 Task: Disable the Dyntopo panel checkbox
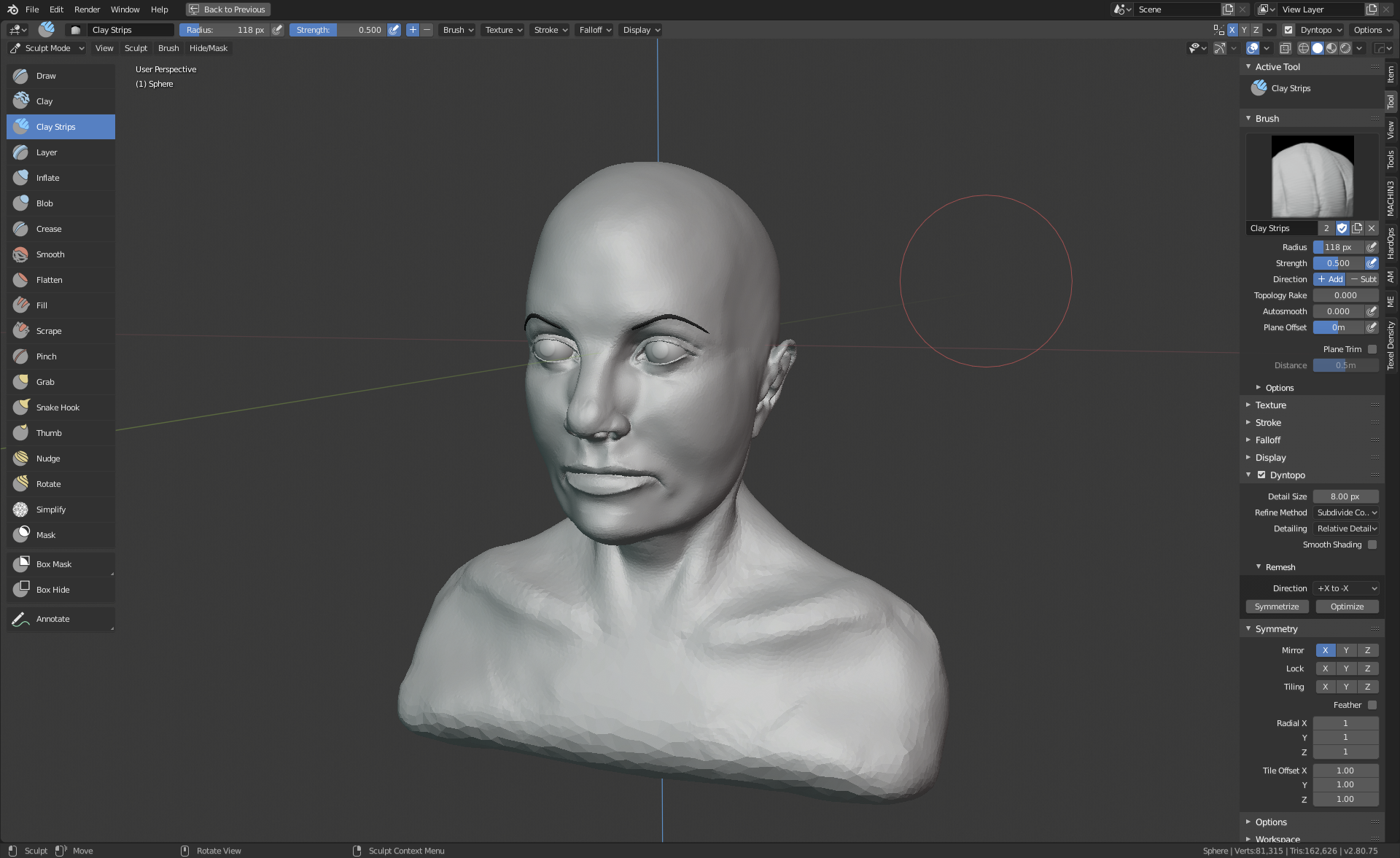1261,475
